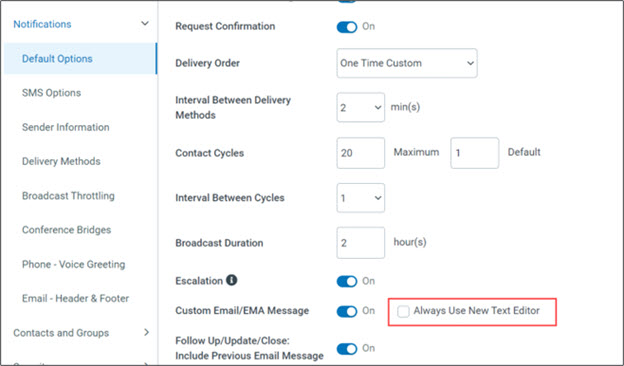Click the Interval Between Cycles label

[x=230, y=198]
